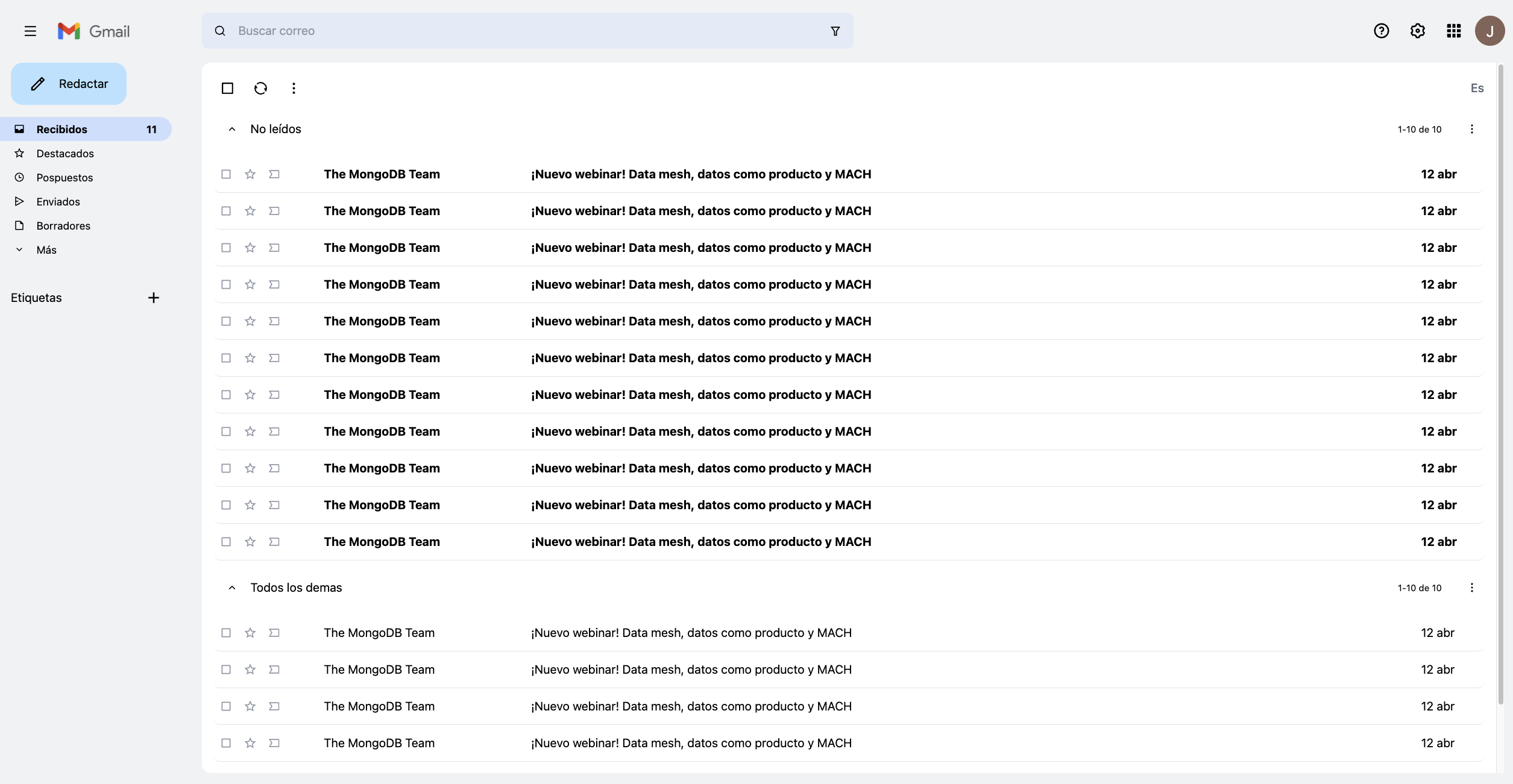The height and width of the screenshot is (784, 1513).
Task: Star the first unread MongoDB email
Action: click(250, 174)
